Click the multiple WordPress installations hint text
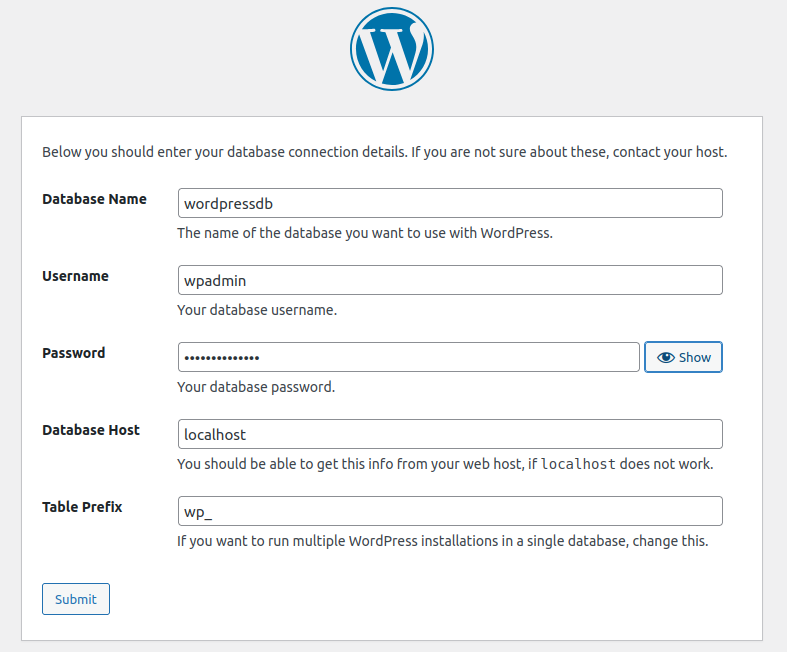The width and height of the screenshot is (787, 652). 442,541
